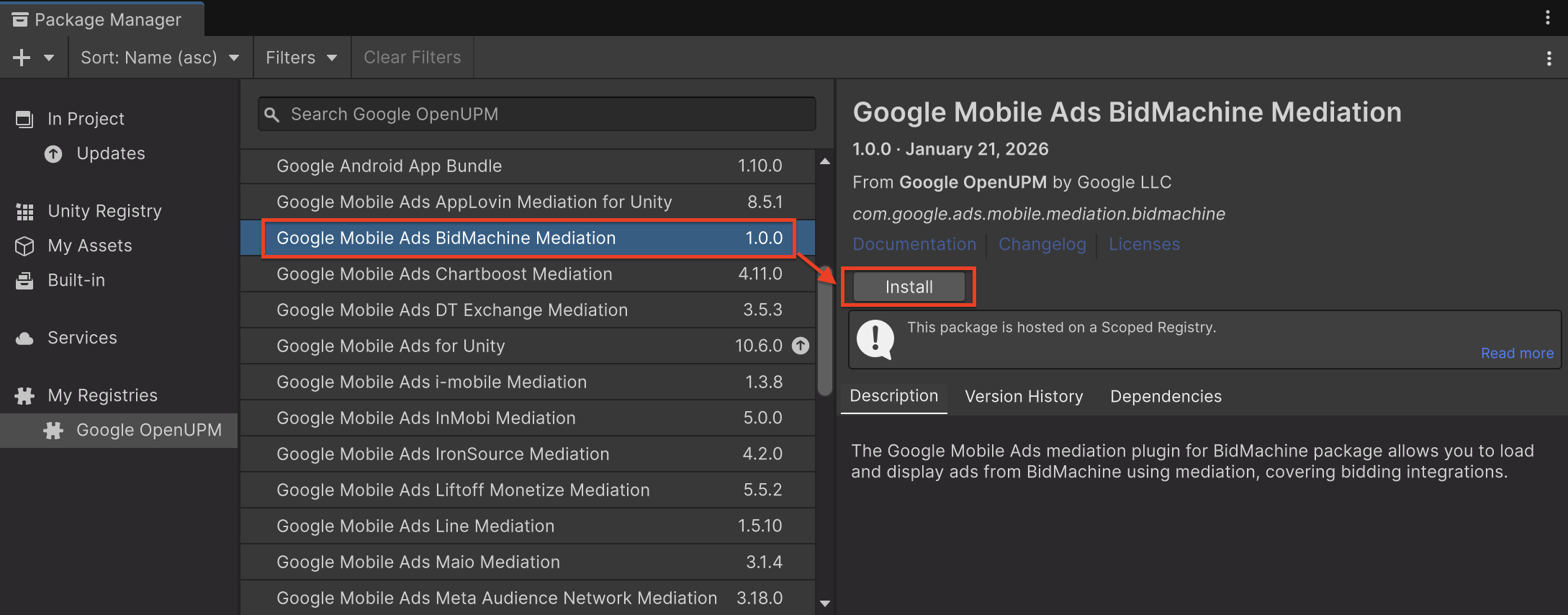The width and height of the screenshot is (1568, 615).
Task: Open the Changelog link
Action: click(x=1042, y=244)
